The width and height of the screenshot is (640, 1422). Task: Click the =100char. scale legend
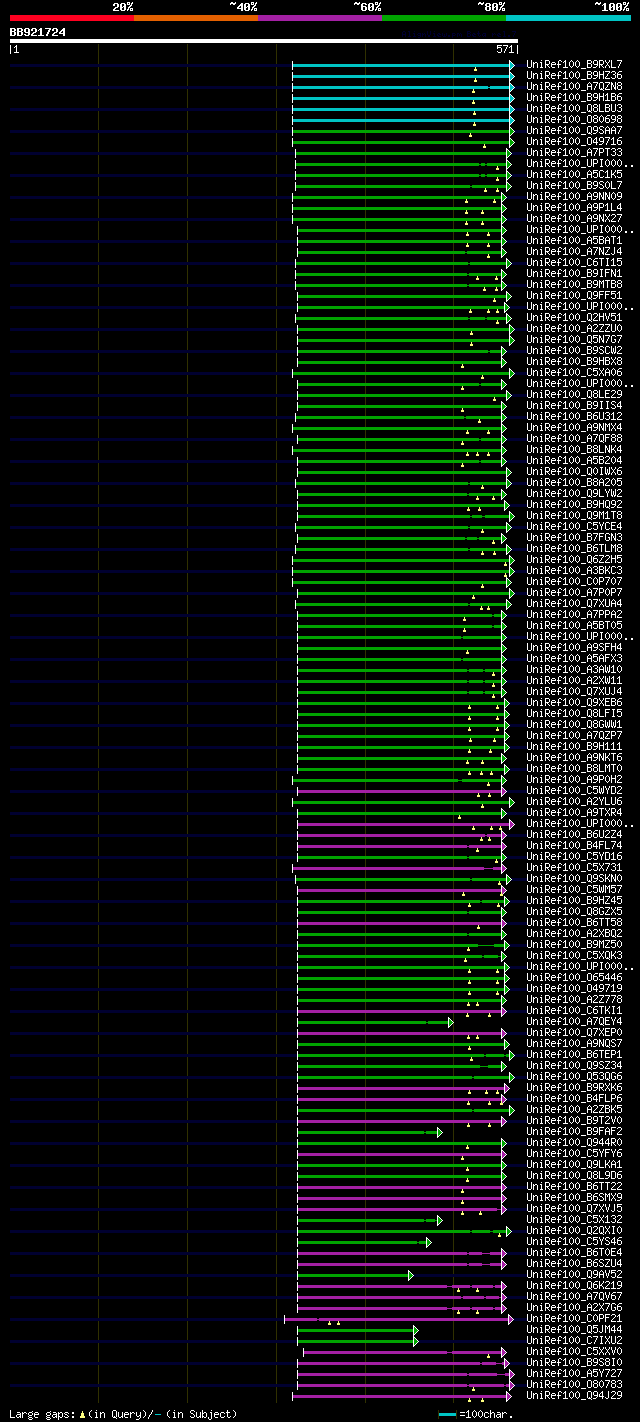click(x=477, y=1414)
